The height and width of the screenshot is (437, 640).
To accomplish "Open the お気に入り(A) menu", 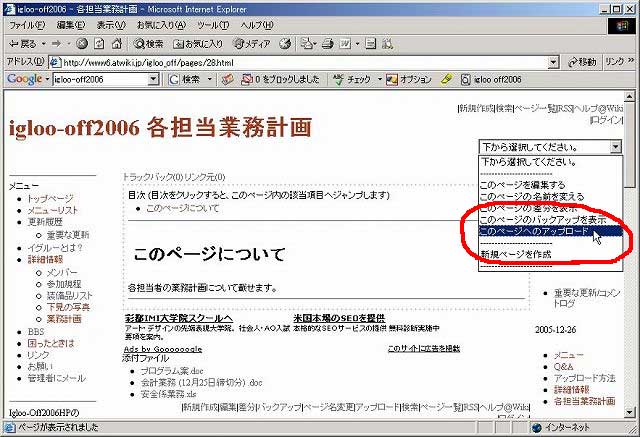I will (161, 25).
